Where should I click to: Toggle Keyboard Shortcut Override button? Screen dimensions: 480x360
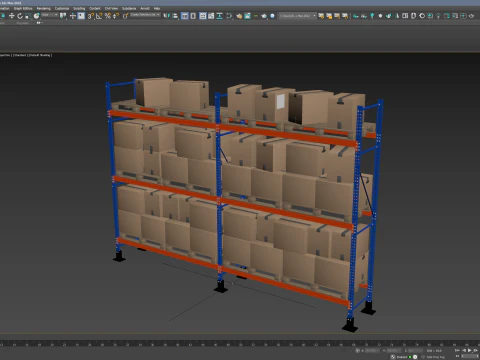pos(81,16)
